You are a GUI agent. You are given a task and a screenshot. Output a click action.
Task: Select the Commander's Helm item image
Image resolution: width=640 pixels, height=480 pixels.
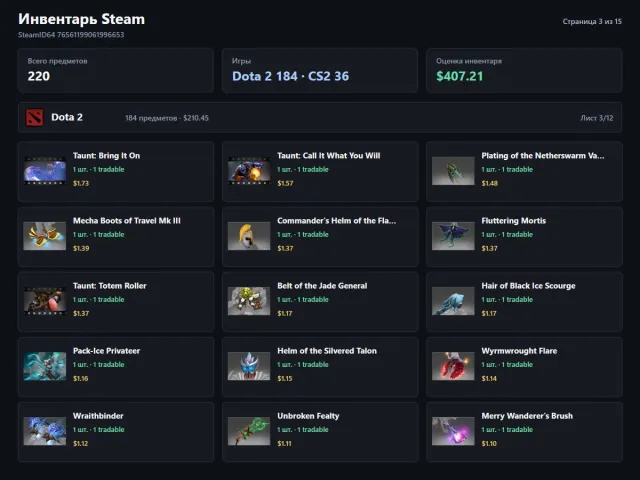[x=249, y=236]
